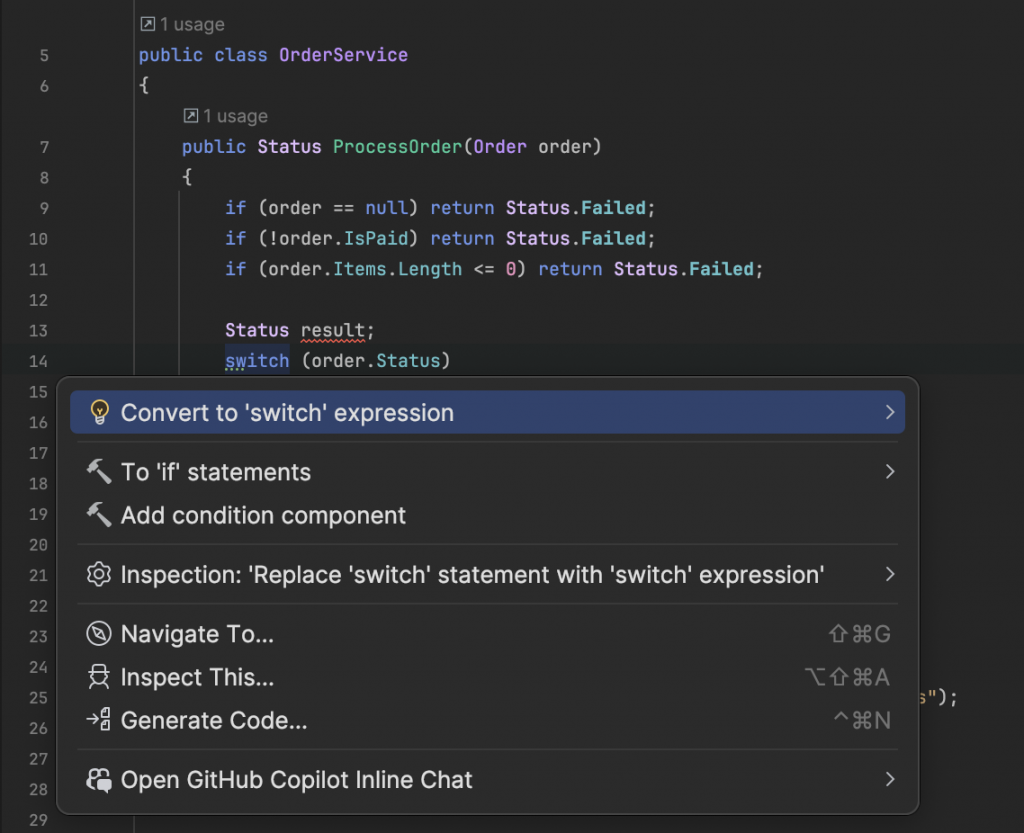Expand To 'if' statements submenu arrow
This screenshot has height=833, width=1024.
pyautogui.click(x=889, y=472)
